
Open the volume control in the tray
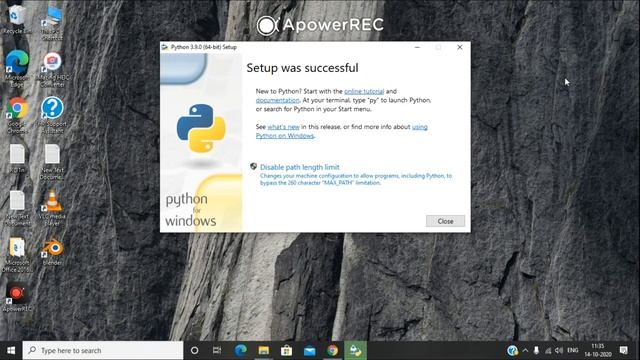tap(559, 350)
